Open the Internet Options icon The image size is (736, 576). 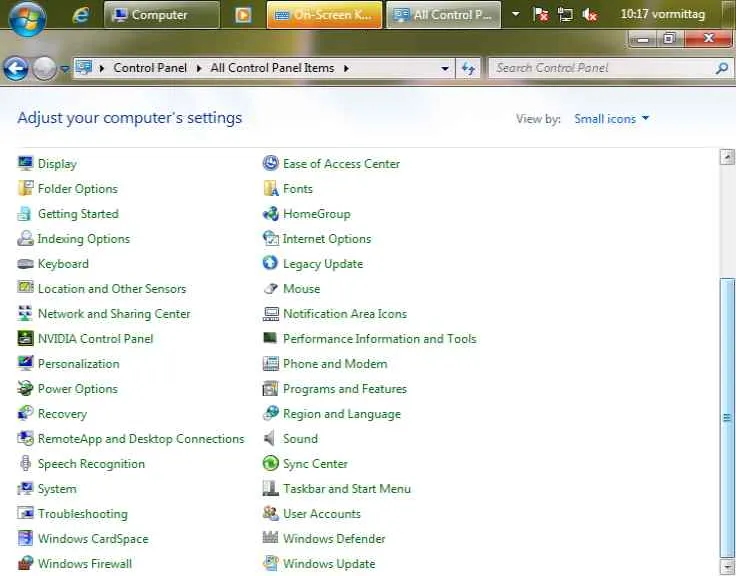270,238
